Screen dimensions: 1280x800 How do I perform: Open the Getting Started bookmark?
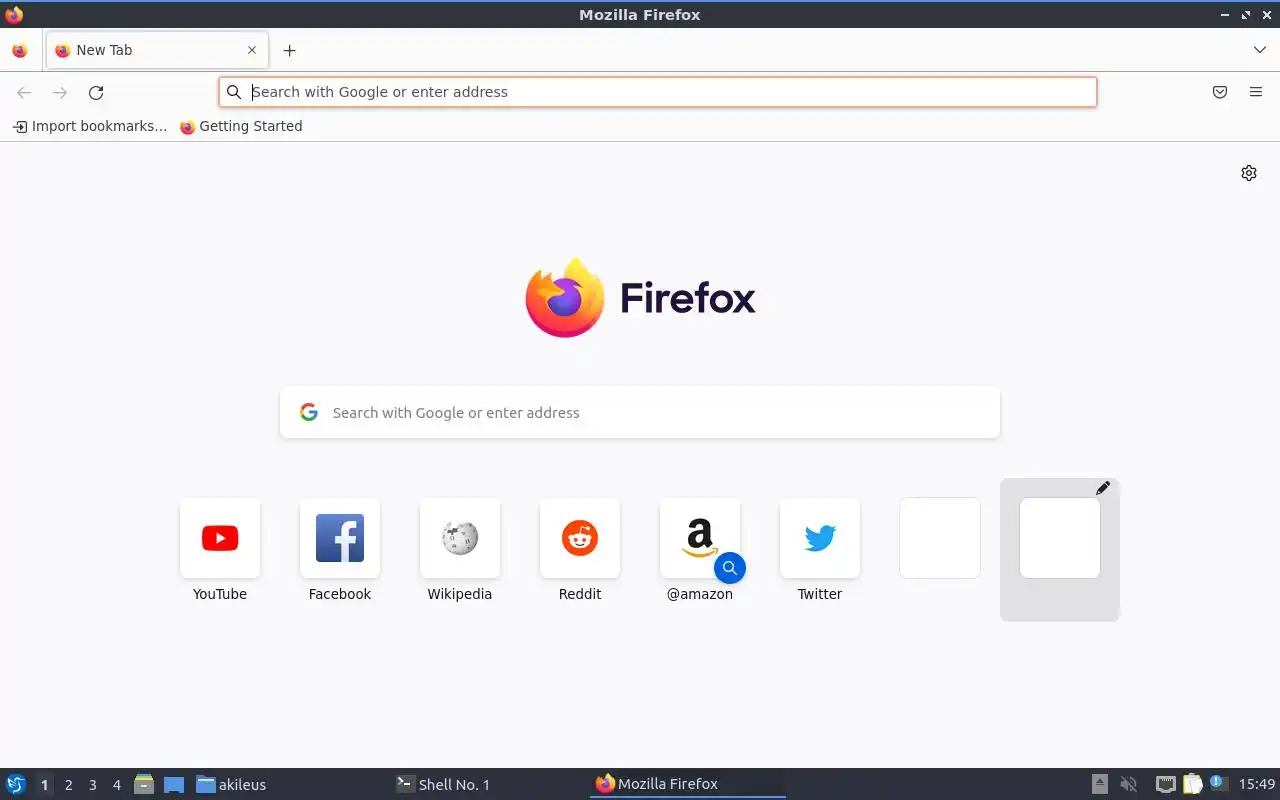[241, 126]
